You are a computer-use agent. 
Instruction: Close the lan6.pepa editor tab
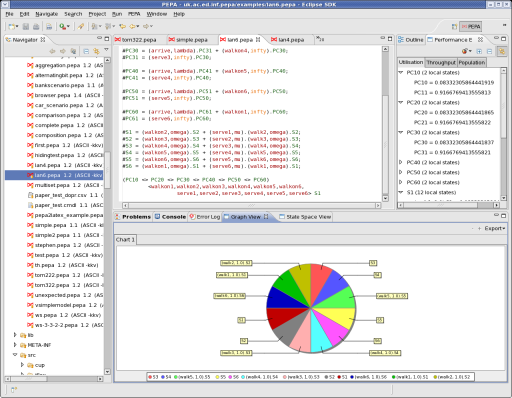[x=258, y=40]
